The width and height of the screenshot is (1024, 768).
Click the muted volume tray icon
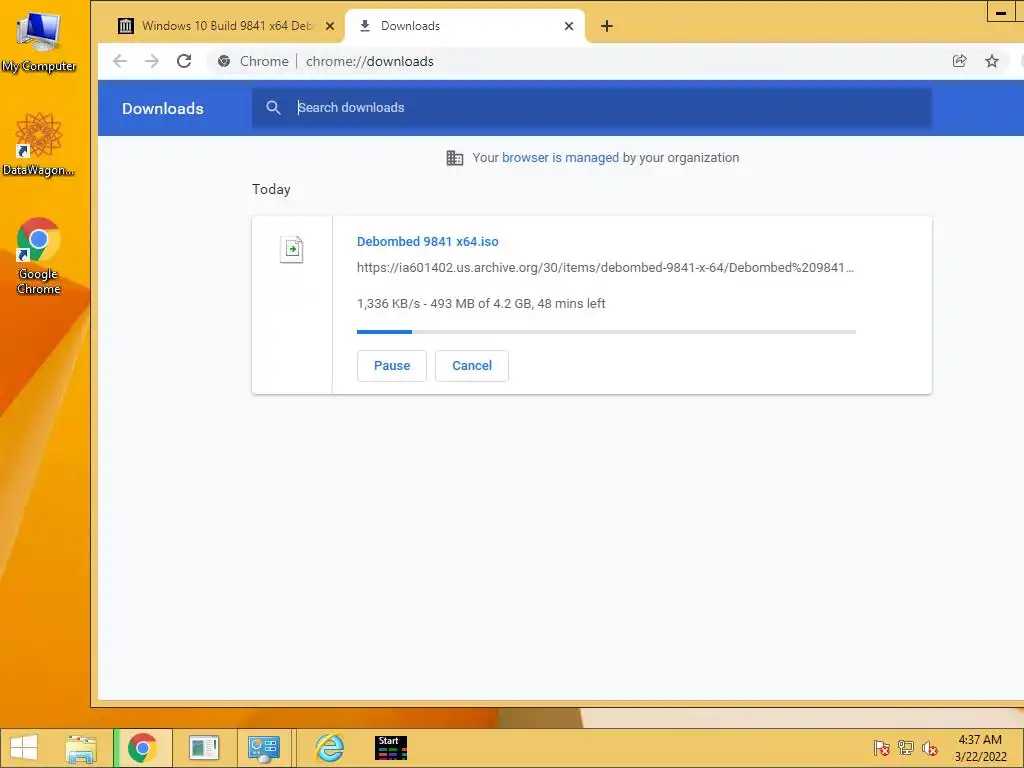[930, 748]
